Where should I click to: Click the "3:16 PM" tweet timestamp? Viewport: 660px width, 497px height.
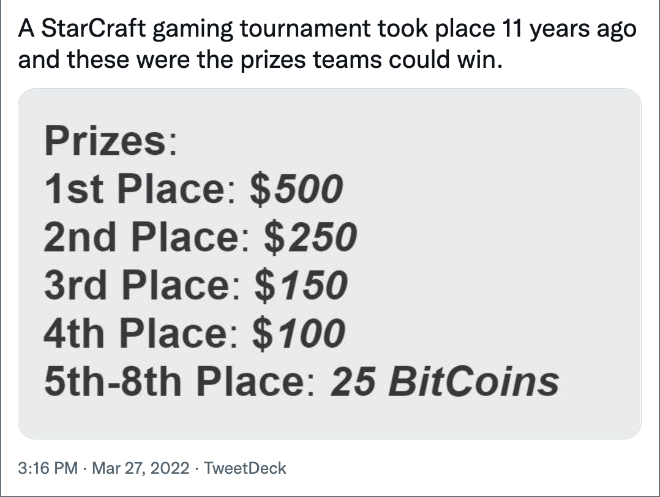[45, 467]
